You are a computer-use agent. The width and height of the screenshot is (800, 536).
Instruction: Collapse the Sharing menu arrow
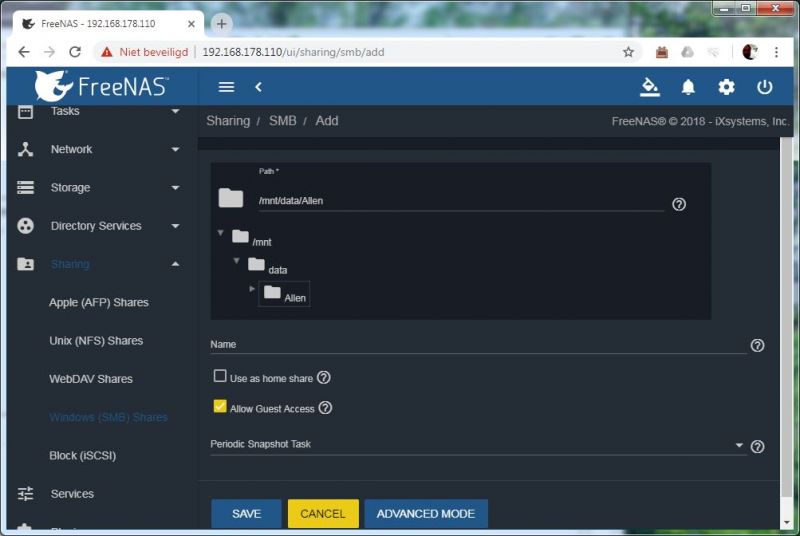[x=176, y=264]
